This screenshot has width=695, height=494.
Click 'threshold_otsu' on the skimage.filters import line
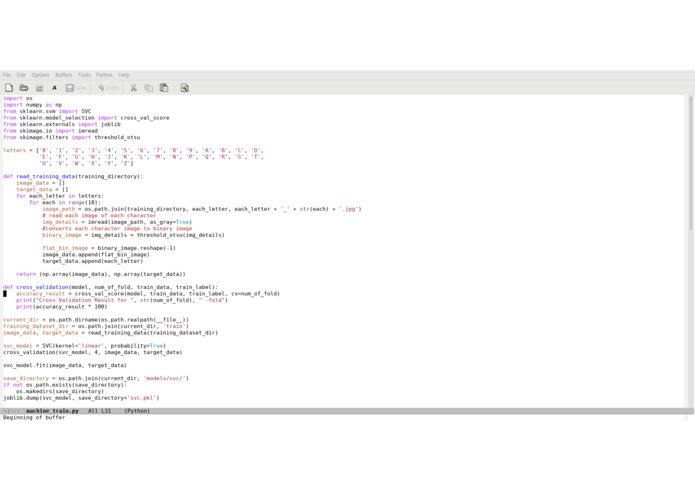(117, 137)
